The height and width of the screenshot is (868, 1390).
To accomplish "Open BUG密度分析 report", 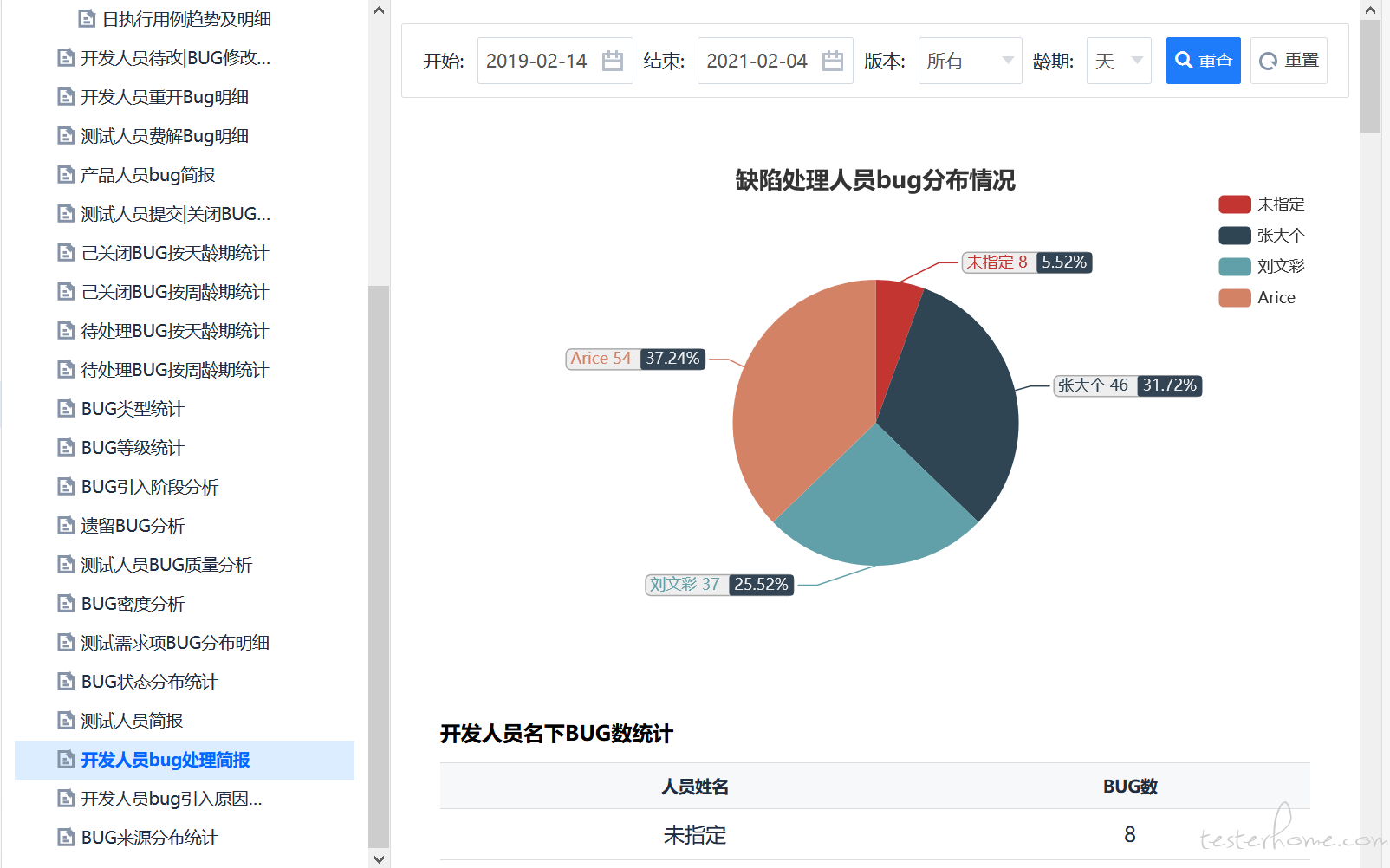I will pyautogui.click(x=133, y=604).
